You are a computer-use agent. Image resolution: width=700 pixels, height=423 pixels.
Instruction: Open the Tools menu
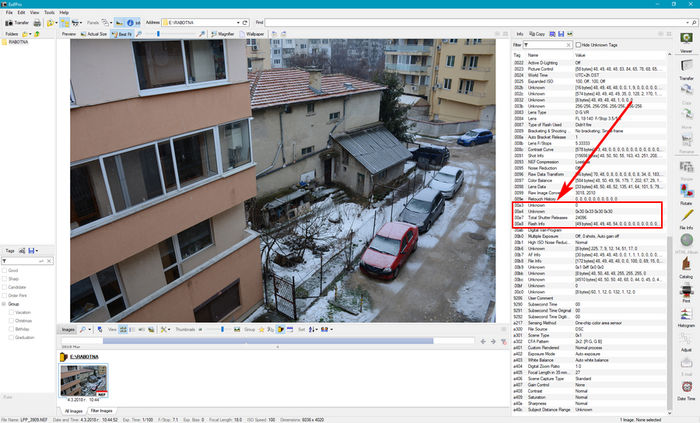tap(48, 12)
